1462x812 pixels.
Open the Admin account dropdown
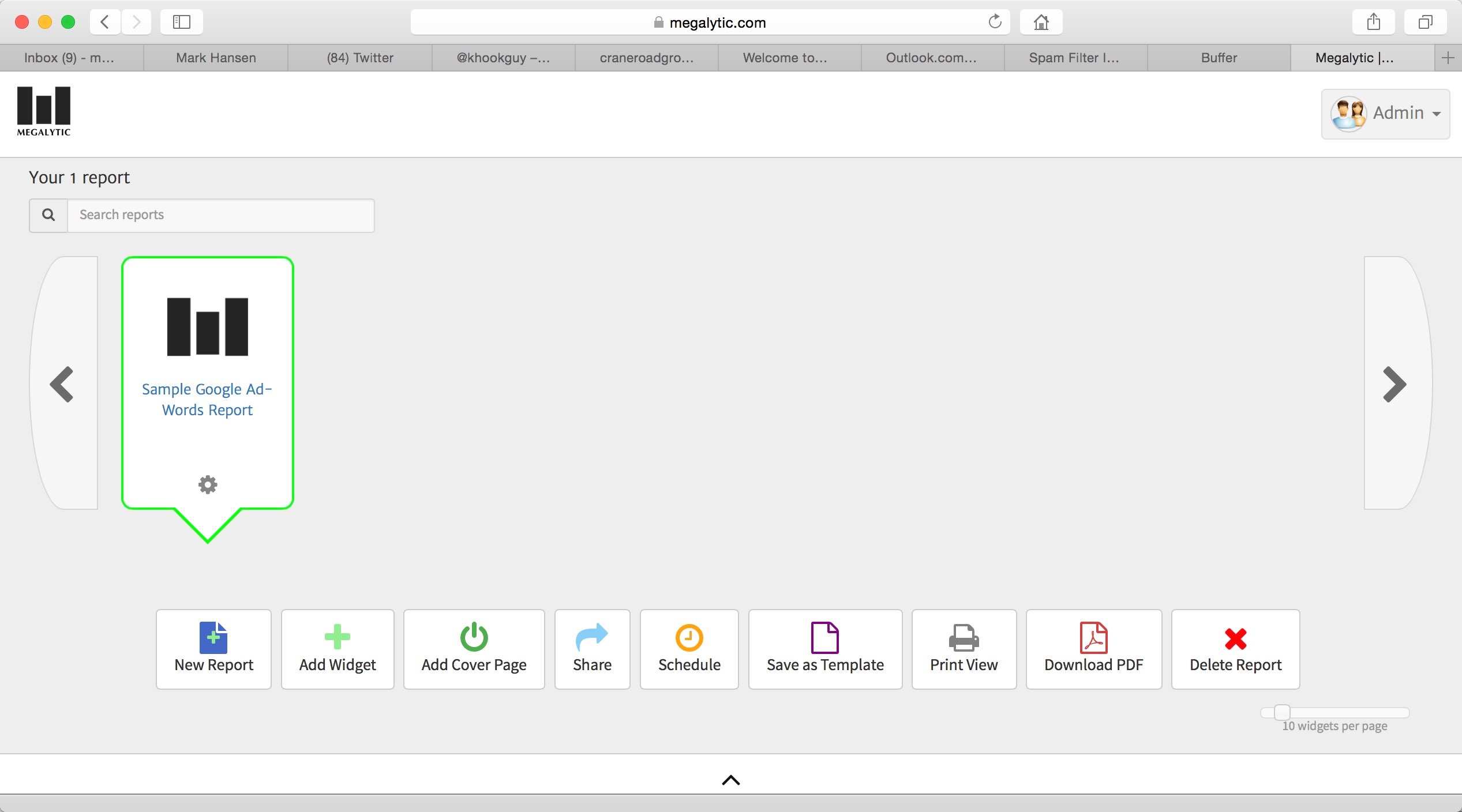1385,114
